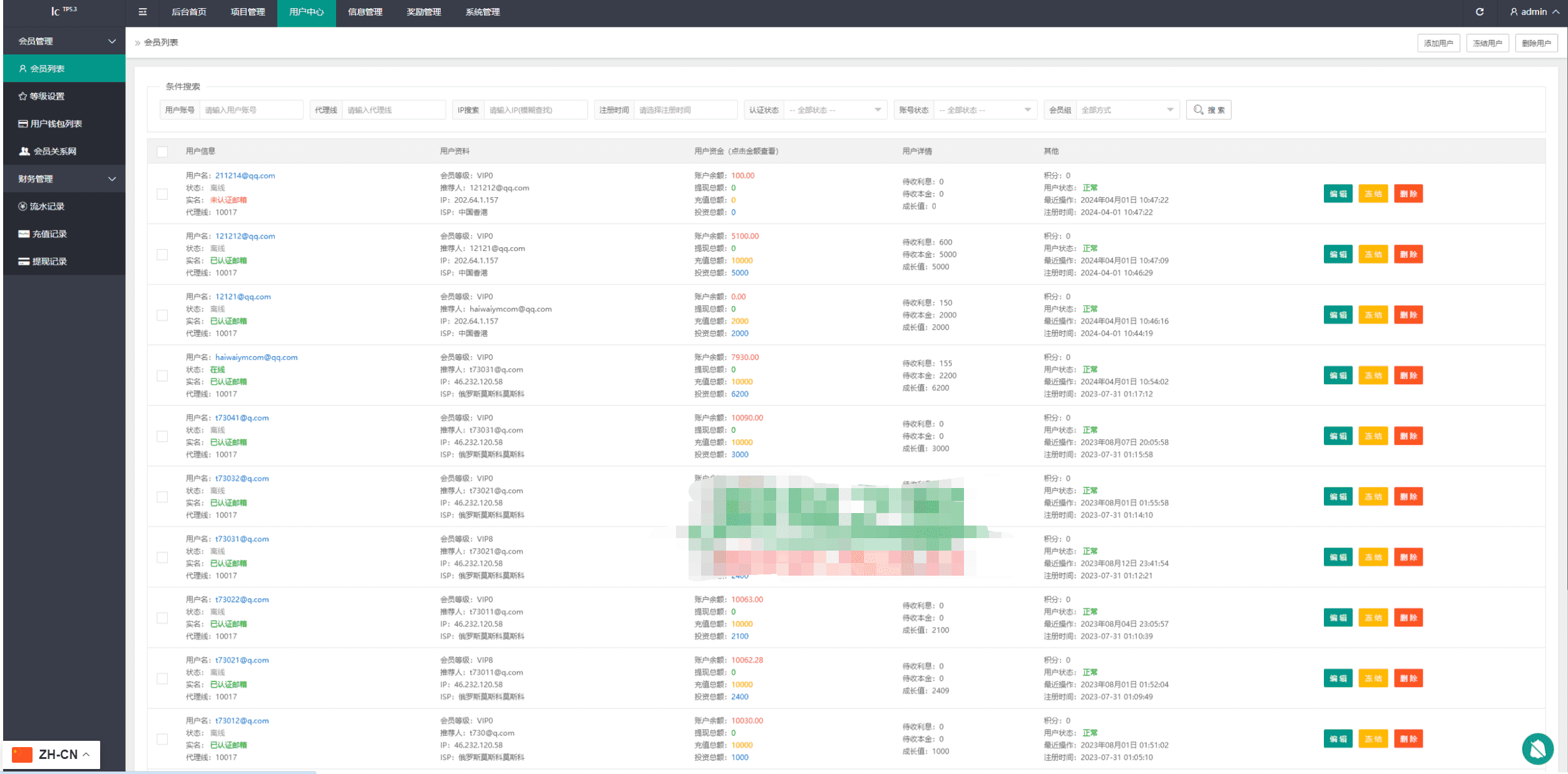
Task: Open 会员关系网 in the sidebar
Action: (48, 151)
